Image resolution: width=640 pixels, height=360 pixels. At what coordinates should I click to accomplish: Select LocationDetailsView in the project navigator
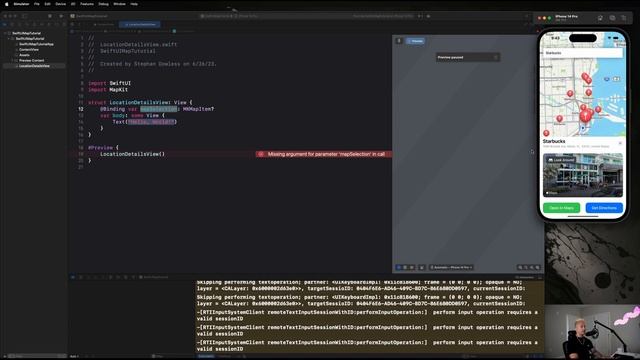pyautogui.click(x=34, y=66)
